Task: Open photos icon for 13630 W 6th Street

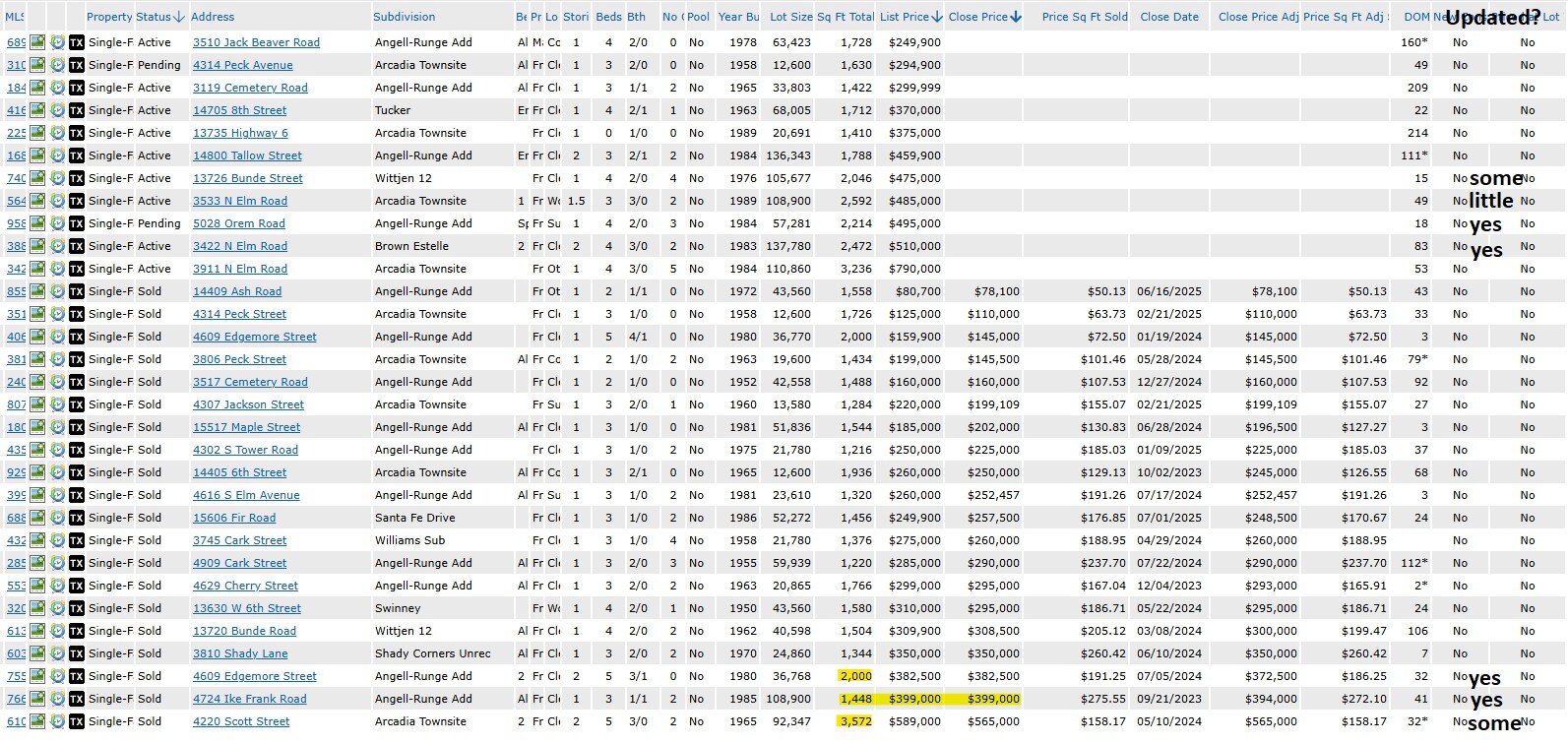Action: point(37,608)
